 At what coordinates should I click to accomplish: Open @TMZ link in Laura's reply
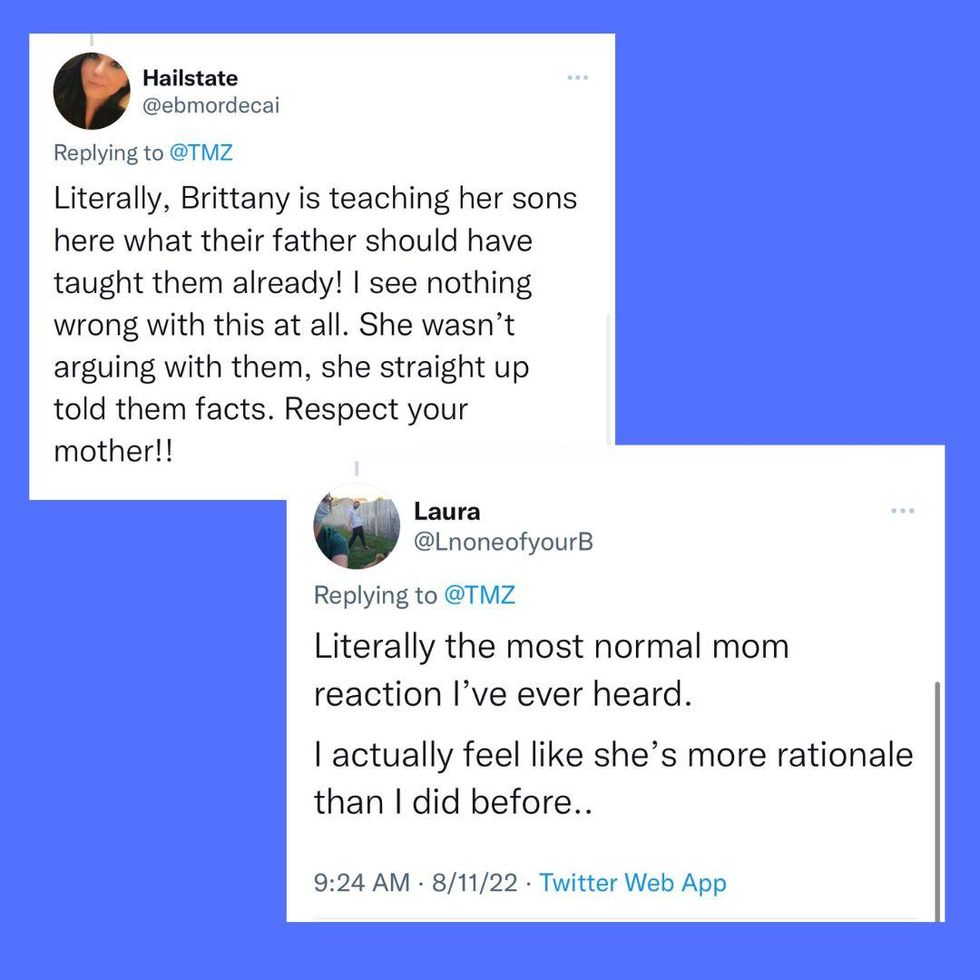pyautogui.click(x=478, y=595)
